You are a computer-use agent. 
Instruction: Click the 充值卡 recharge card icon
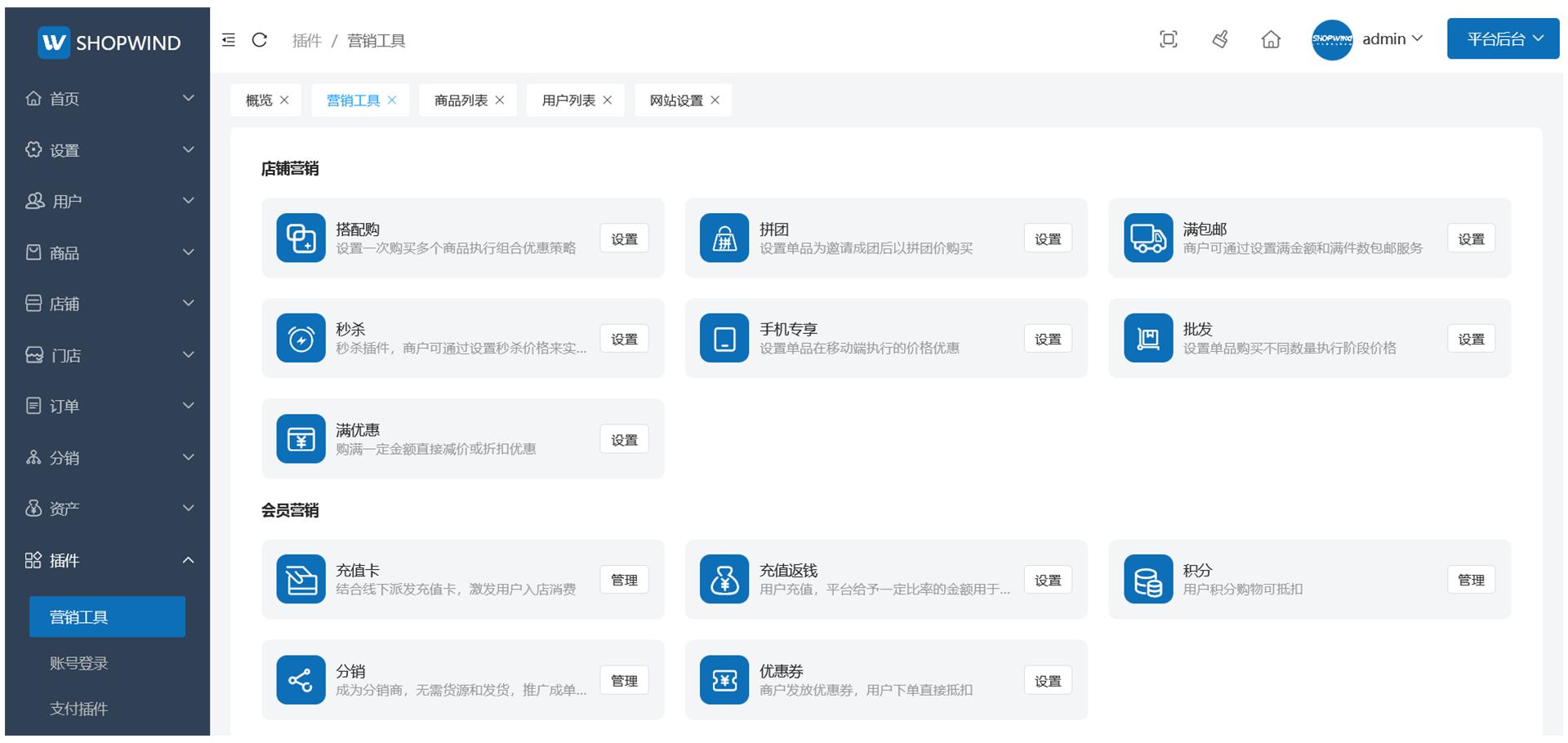pos(301,580)
